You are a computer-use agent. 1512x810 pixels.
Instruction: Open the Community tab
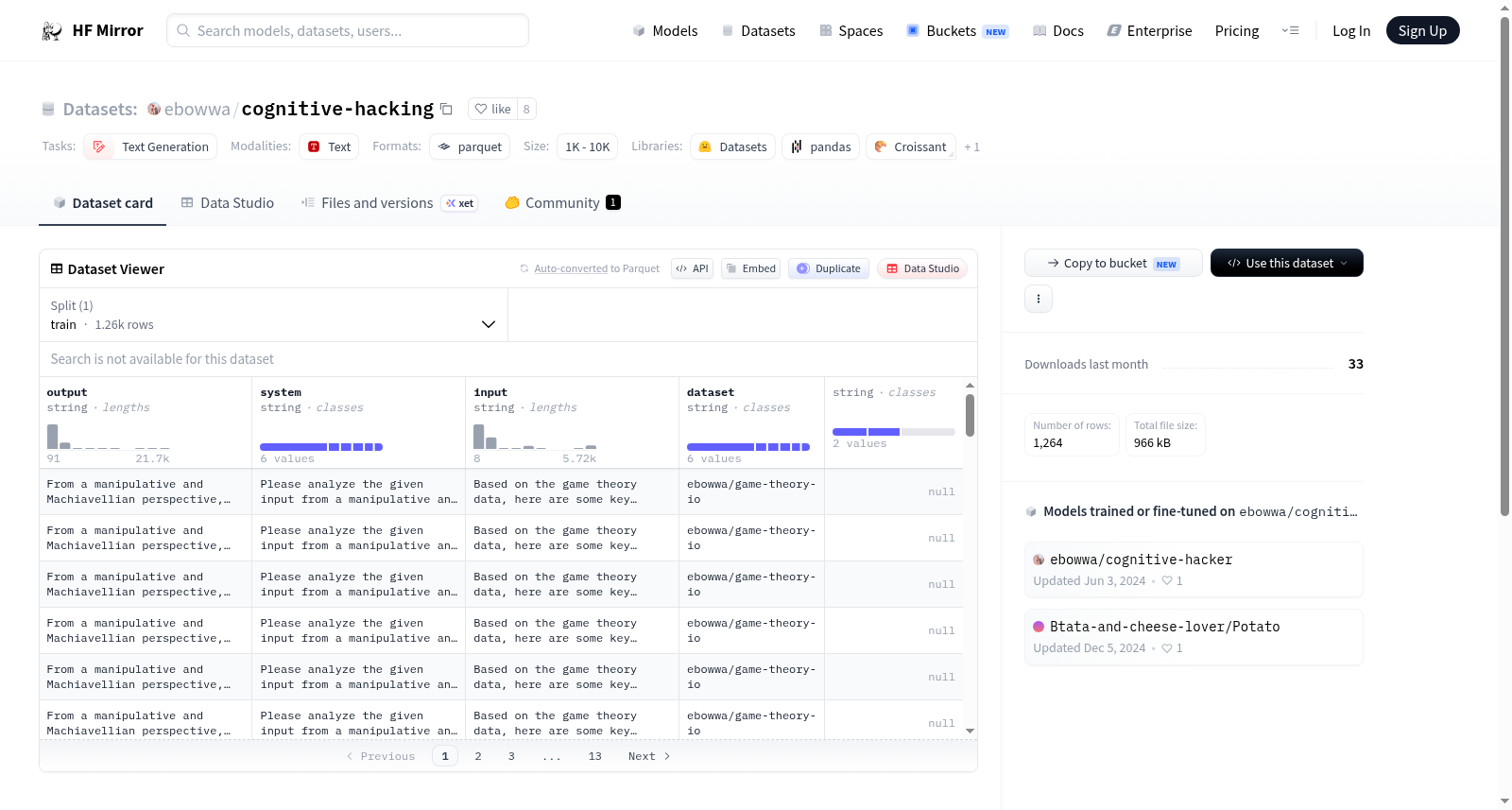click(x=562, y=203)
